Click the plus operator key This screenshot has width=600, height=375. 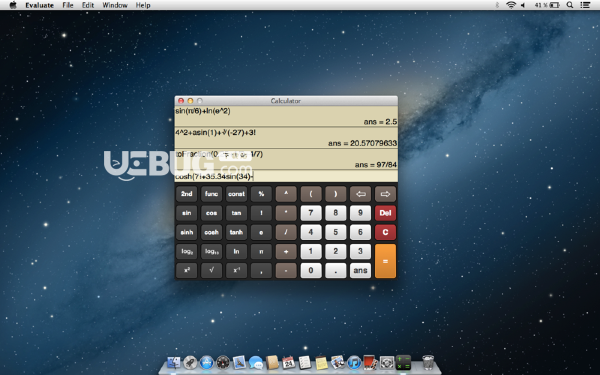pos(286,251)
